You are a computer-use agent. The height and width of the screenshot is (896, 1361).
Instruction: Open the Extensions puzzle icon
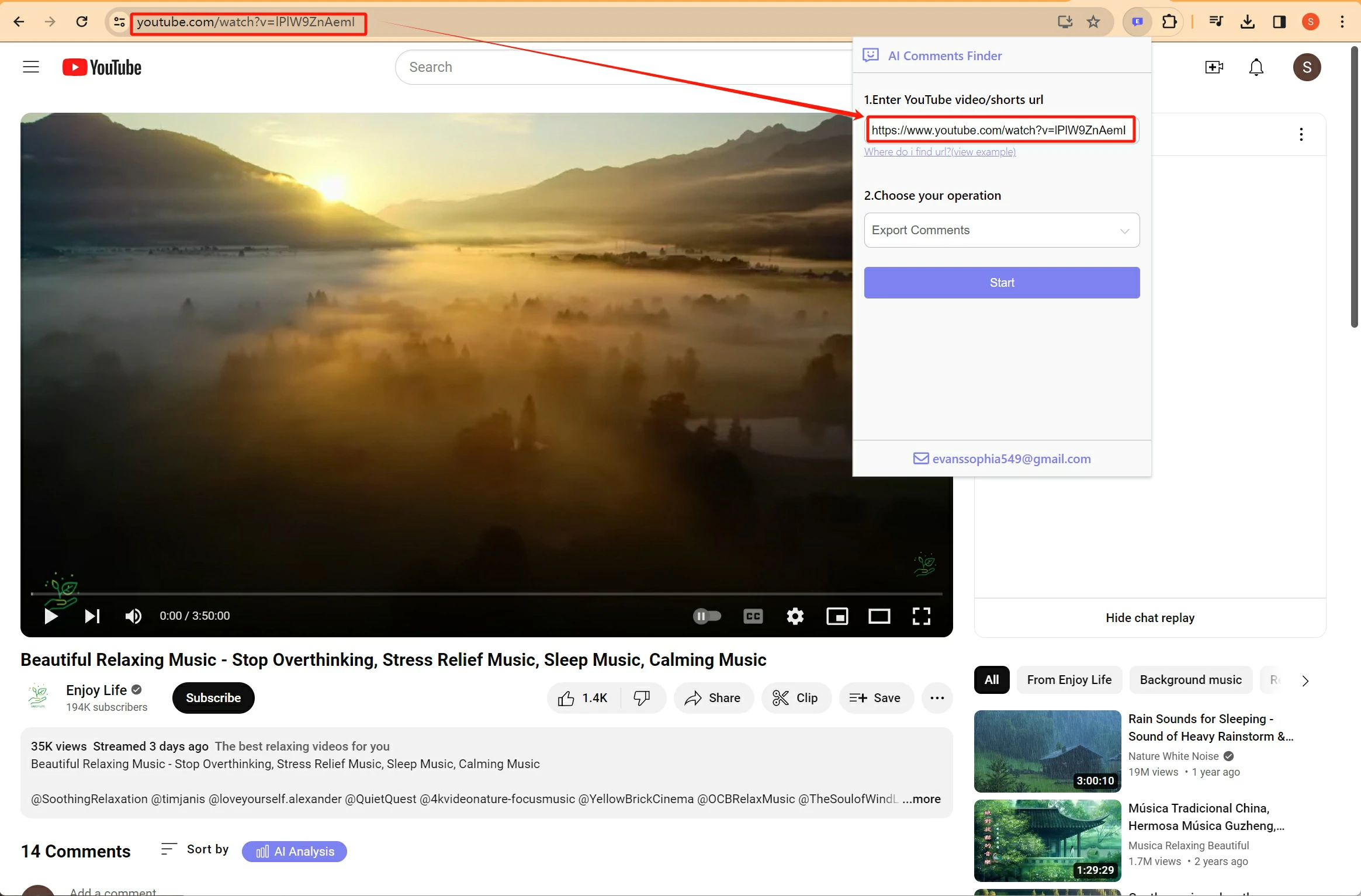coord(1169,22)
